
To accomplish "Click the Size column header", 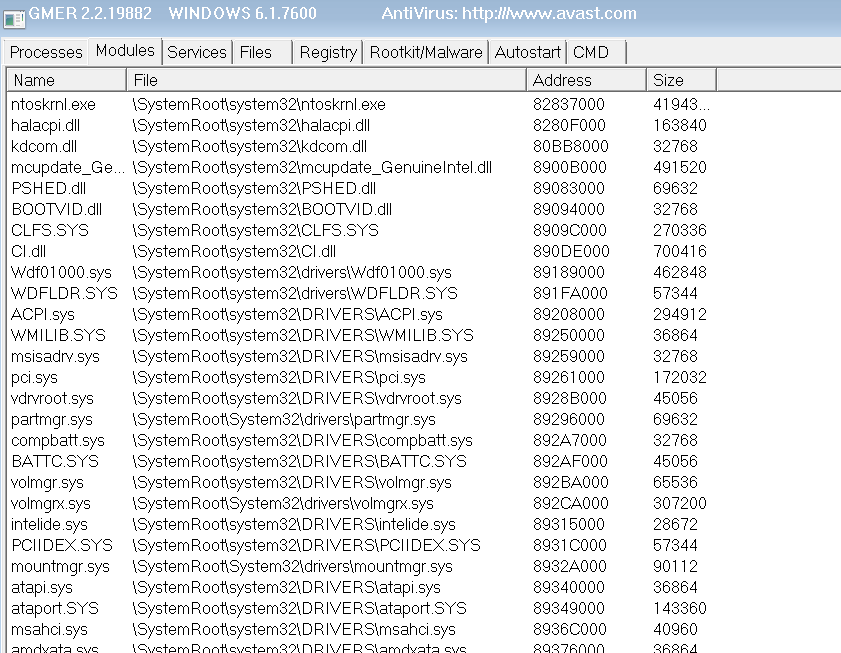I will pyautogui.click(x=681, y=80).
